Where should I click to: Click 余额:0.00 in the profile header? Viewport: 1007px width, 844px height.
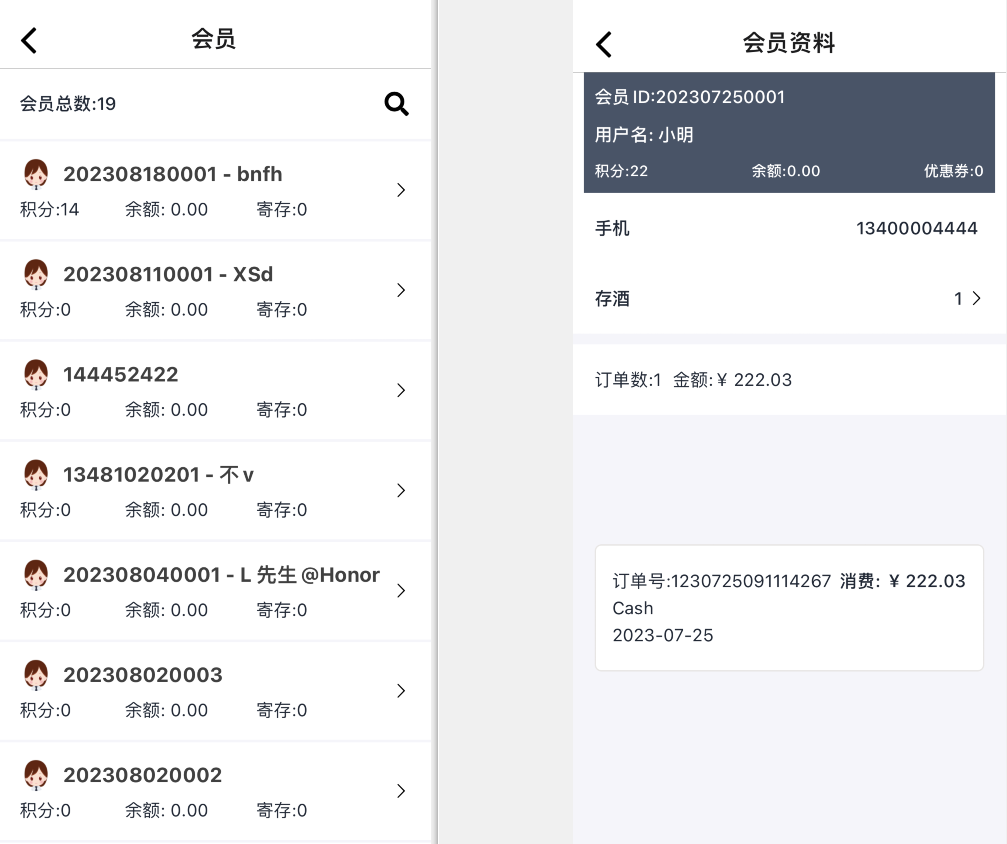click(785, 171)
